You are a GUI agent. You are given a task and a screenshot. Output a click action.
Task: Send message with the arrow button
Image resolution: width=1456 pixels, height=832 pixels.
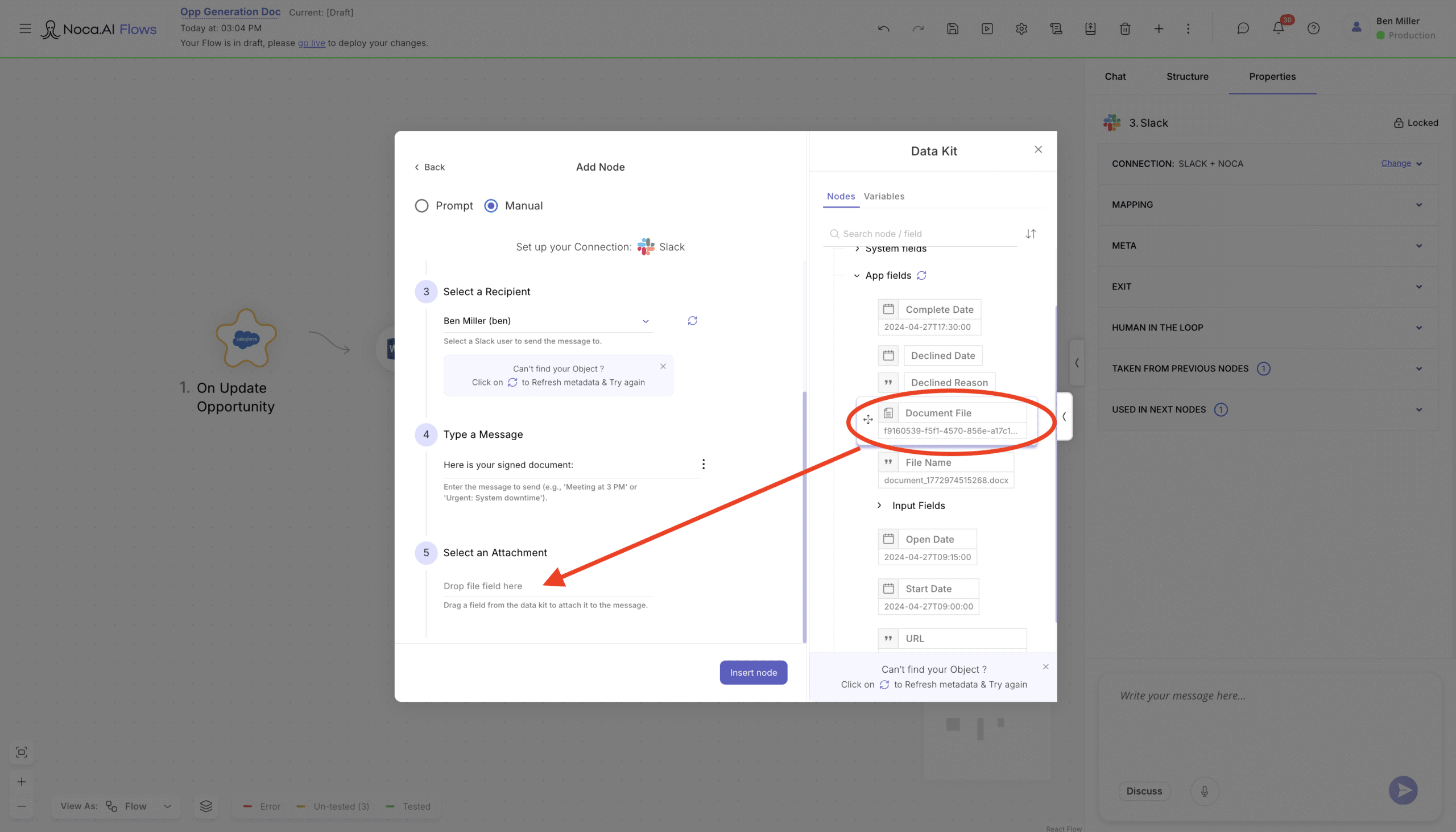pos(1403,790)
